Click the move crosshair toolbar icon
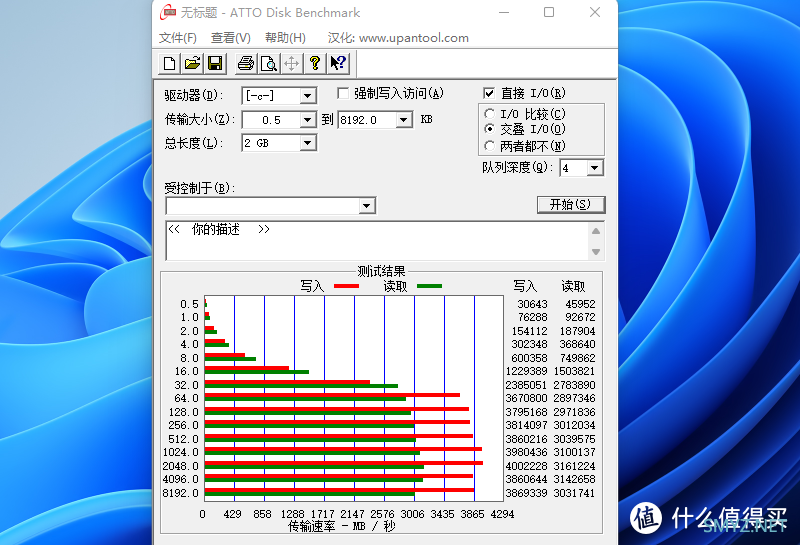This screenshot has width=800, height=545. click(x=291, y=63)
